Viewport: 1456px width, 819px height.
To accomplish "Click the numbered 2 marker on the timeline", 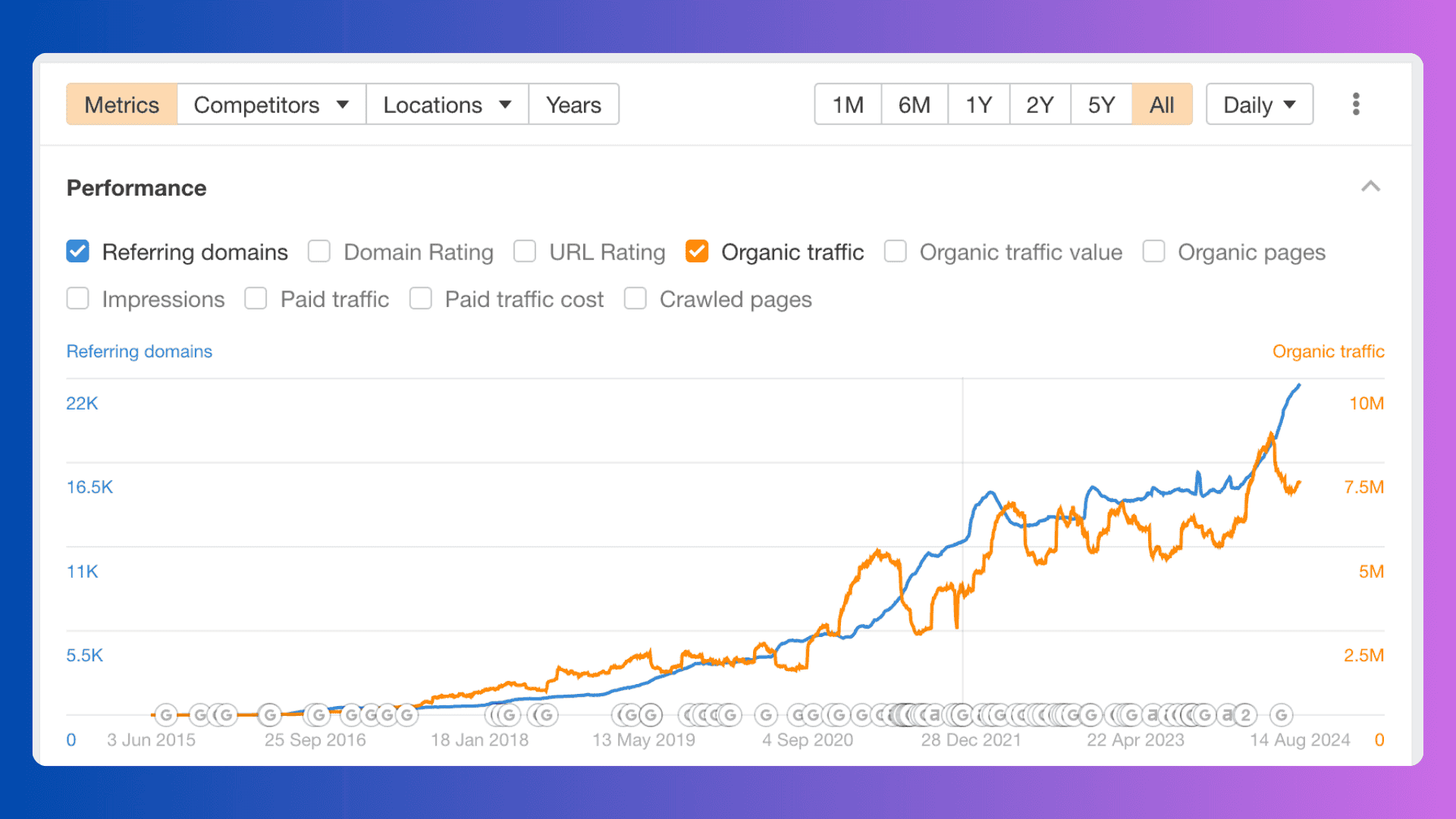I will coord(1245,715).
